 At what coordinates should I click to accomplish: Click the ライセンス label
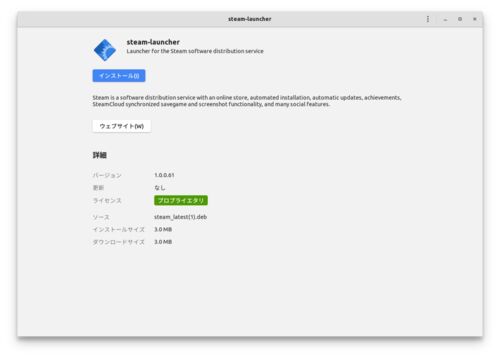click(x=107, y=200)
